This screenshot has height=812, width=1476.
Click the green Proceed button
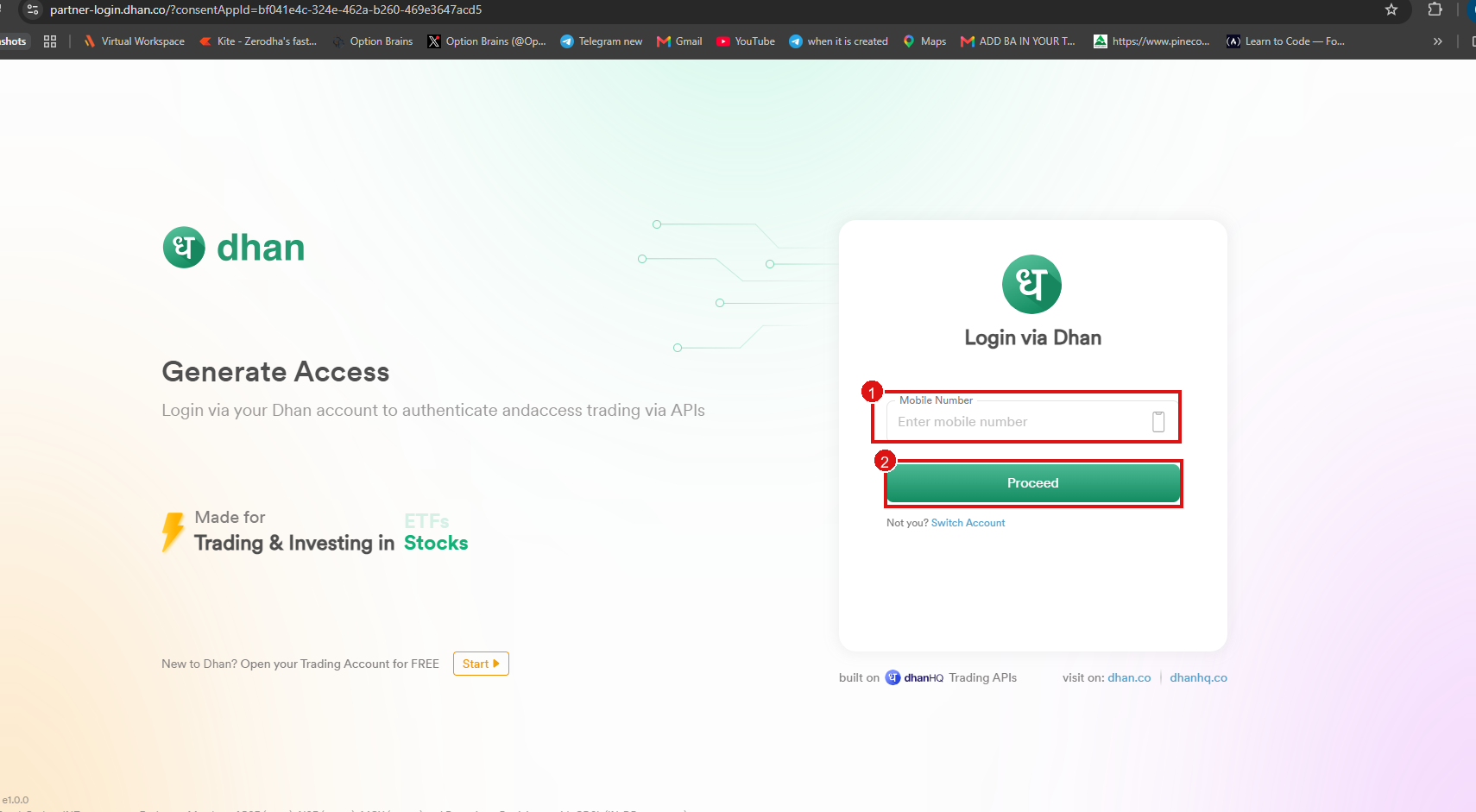coord(1032,483)
